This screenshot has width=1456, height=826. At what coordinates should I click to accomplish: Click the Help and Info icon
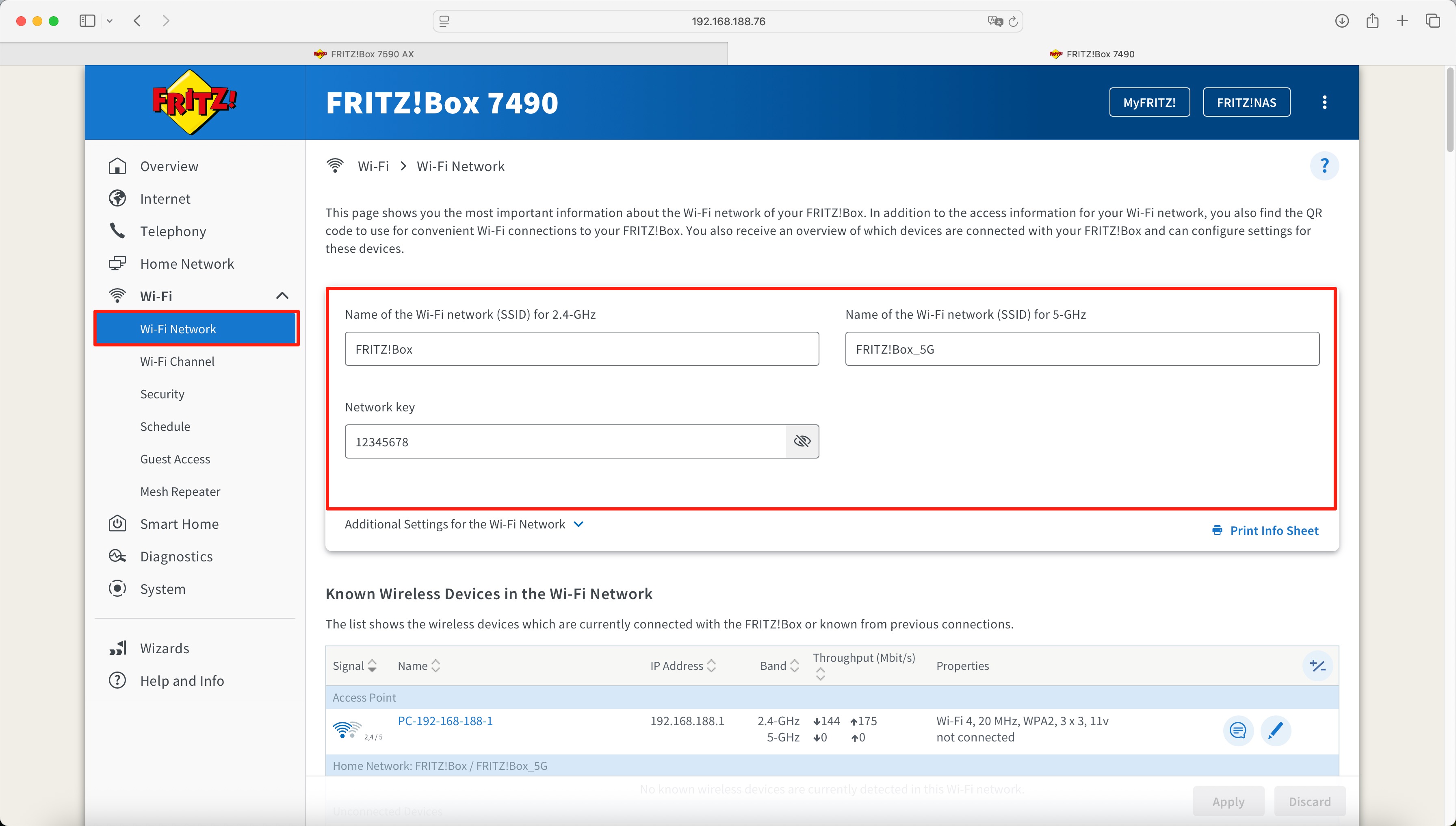pyautogui.click(x=117, y=680)
